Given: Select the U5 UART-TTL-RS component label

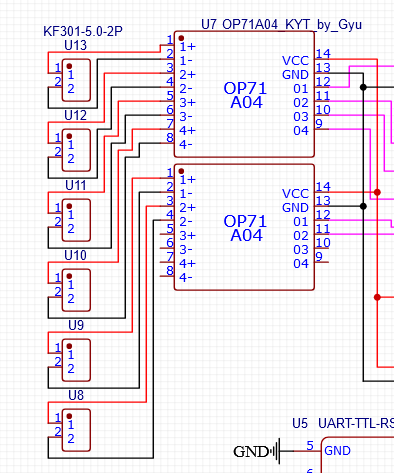Looking at the screenshot, I should (343, 423).
